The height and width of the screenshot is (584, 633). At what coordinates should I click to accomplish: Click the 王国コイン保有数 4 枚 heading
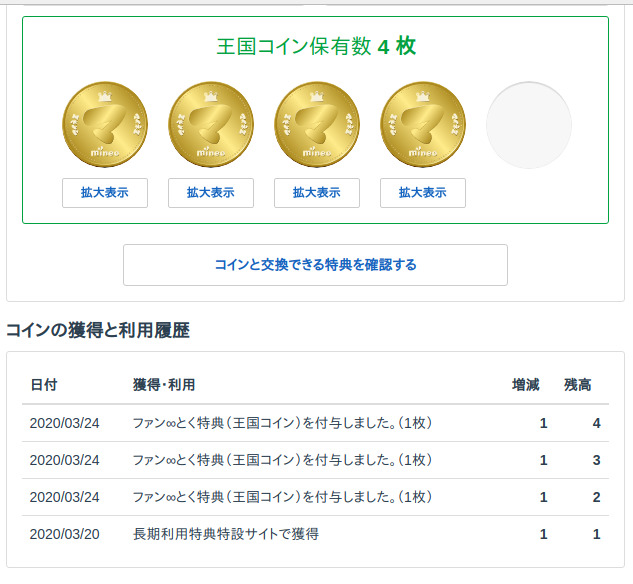315,46
